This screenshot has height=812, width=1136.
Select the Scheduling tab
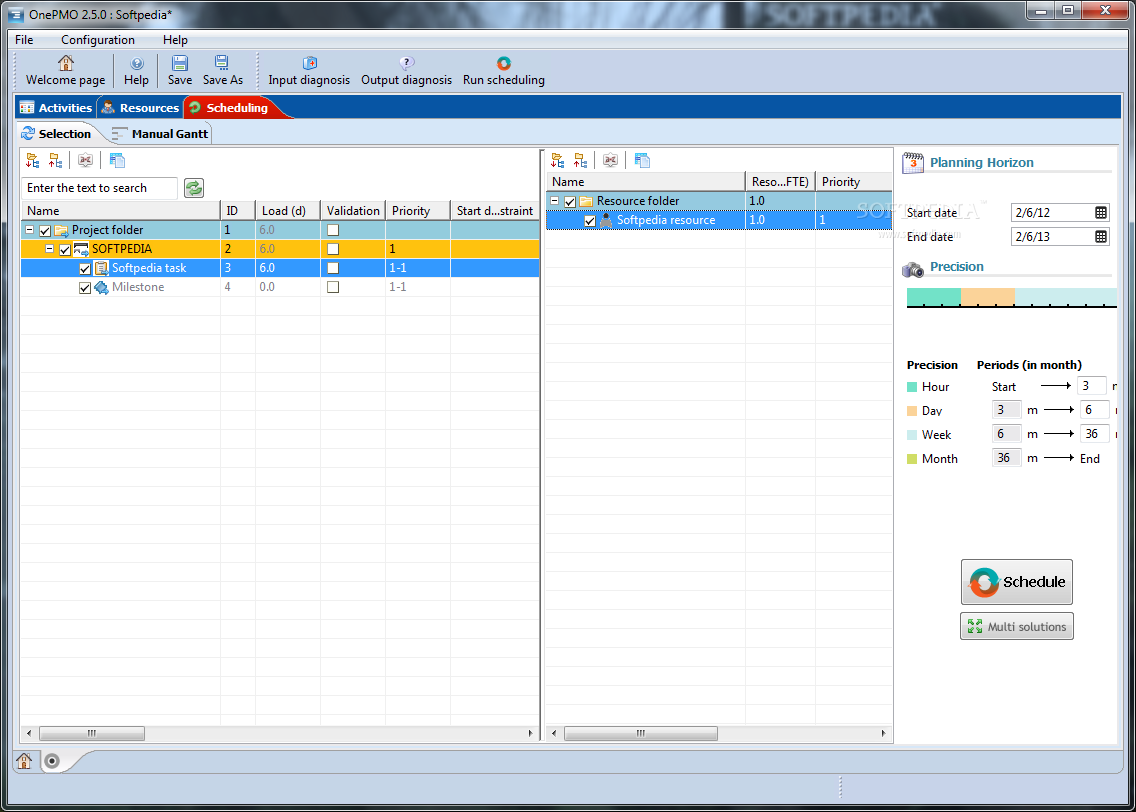(x=230, y=108)
